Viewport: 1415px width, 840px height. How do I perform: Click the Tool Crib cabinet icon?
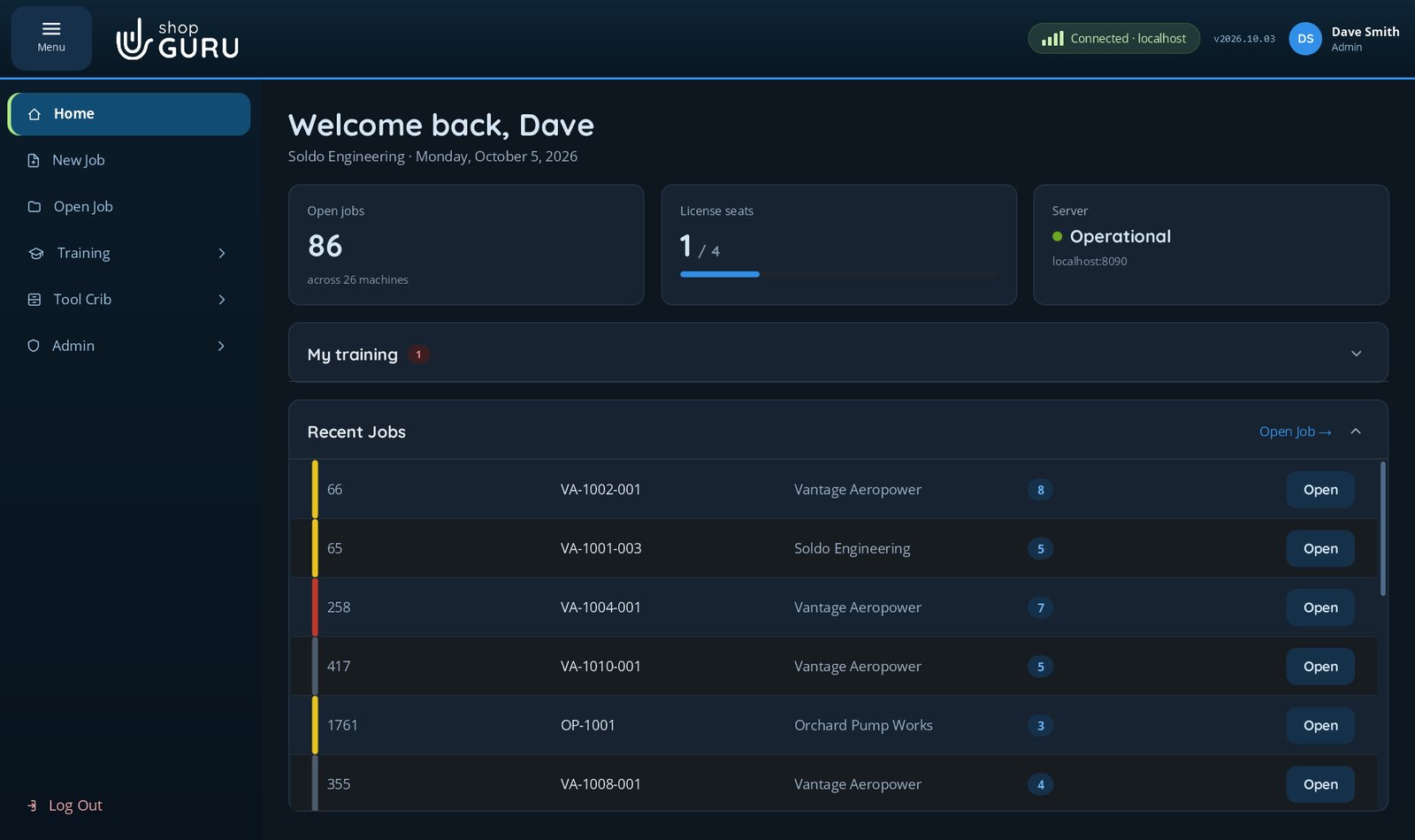click(x=34, y=300)
